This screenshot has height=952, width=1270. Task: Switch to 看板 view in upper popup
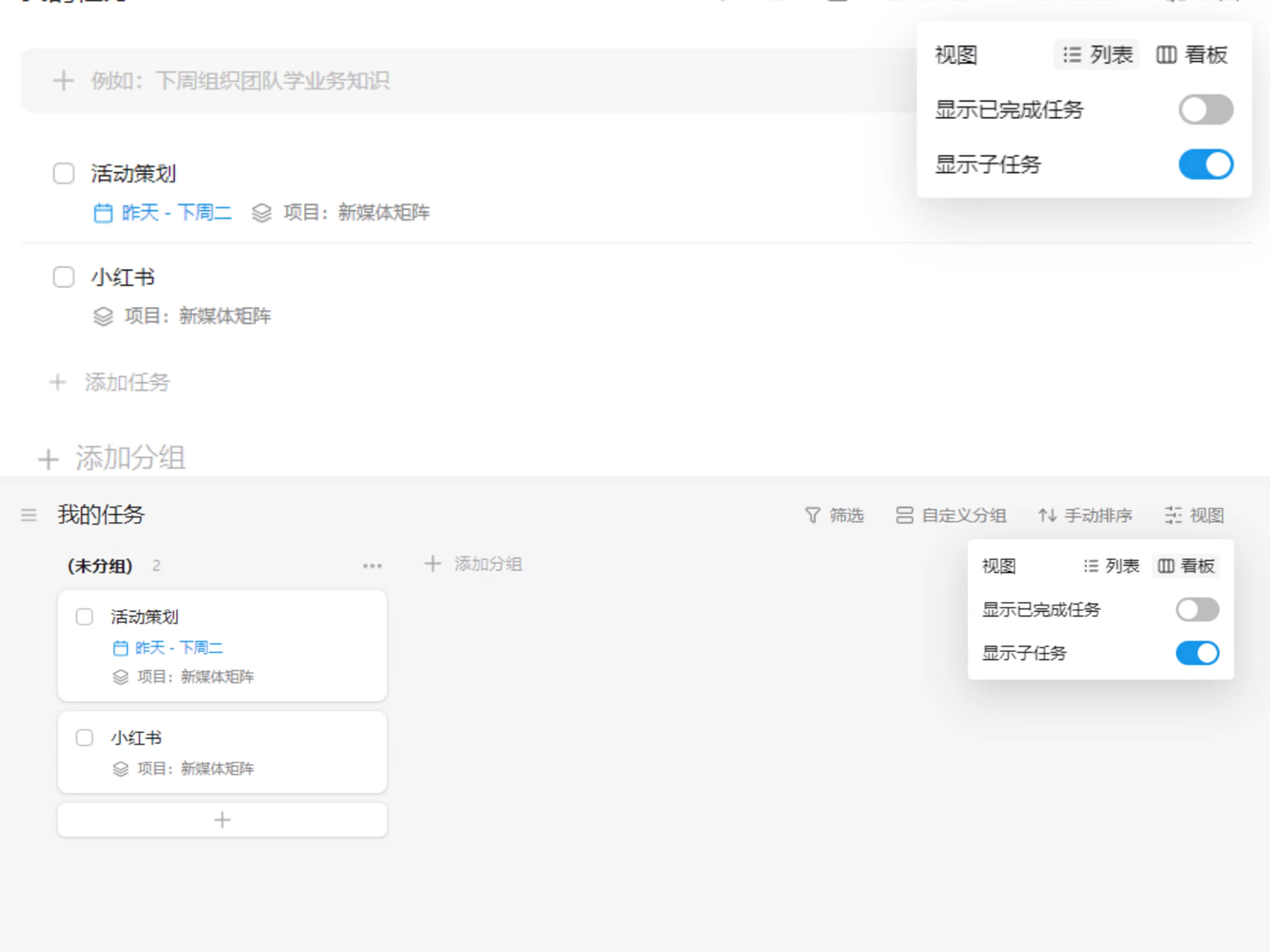[1191, 55]
